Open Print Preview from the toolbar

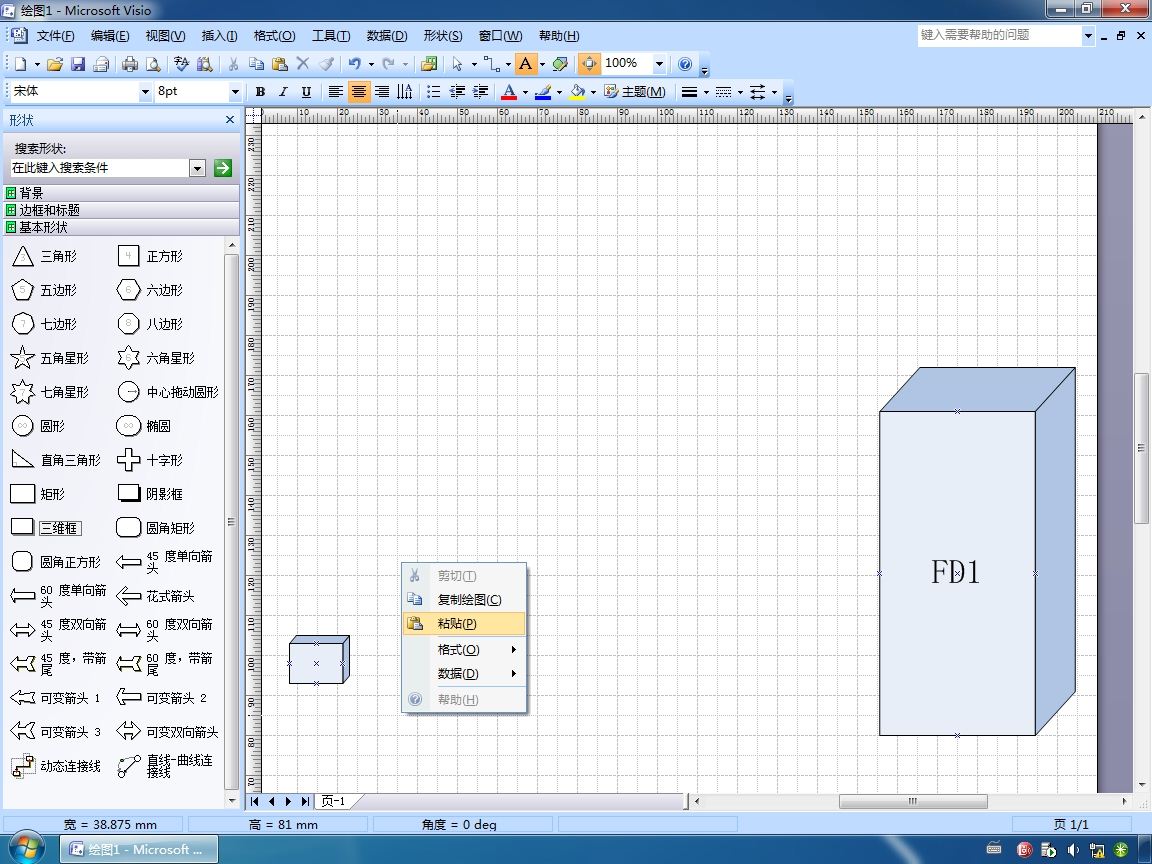[153, 64]
